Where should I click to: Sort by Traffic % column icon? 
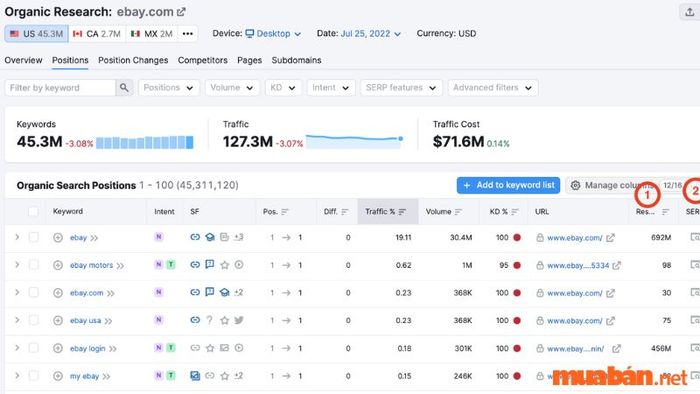coord(402,212)
